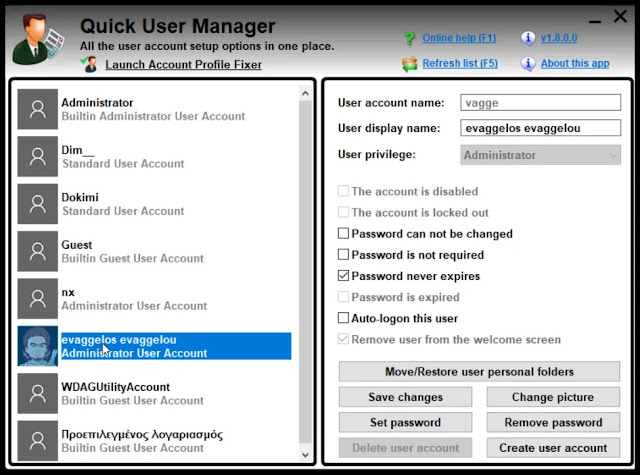This screenshot has width=640, height=475.
Task: Open the v1.8.0.0 version link
Action: (x=559, y=38)
